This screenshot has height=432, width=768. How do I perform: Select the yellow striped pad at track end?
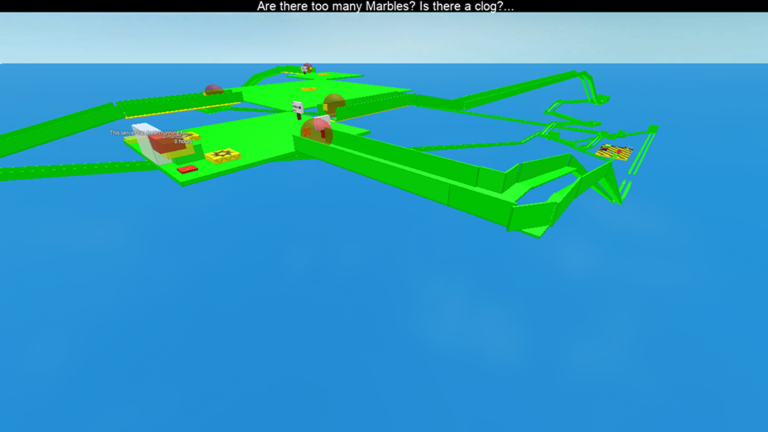614,151
